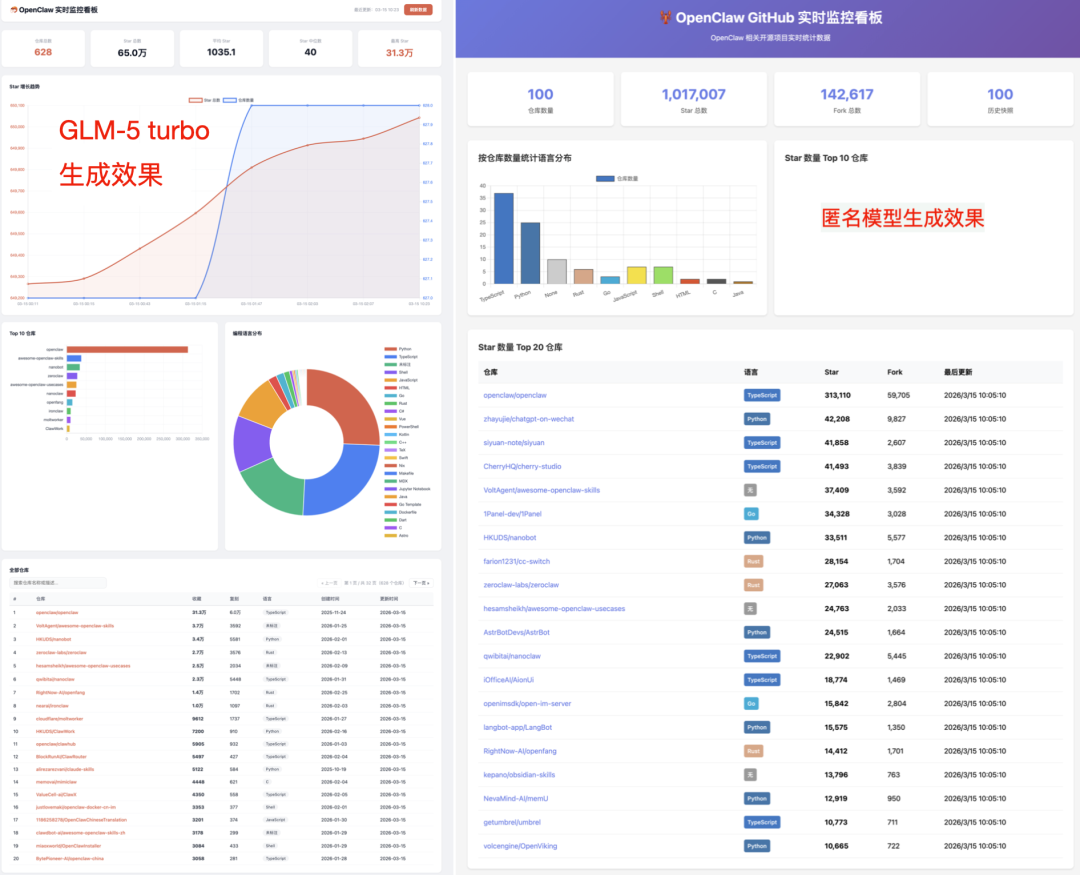Go to the next page of the 全部仓库 table
Image resolution: width=1080 pixels, height=875 pixels.
point(421,583)
